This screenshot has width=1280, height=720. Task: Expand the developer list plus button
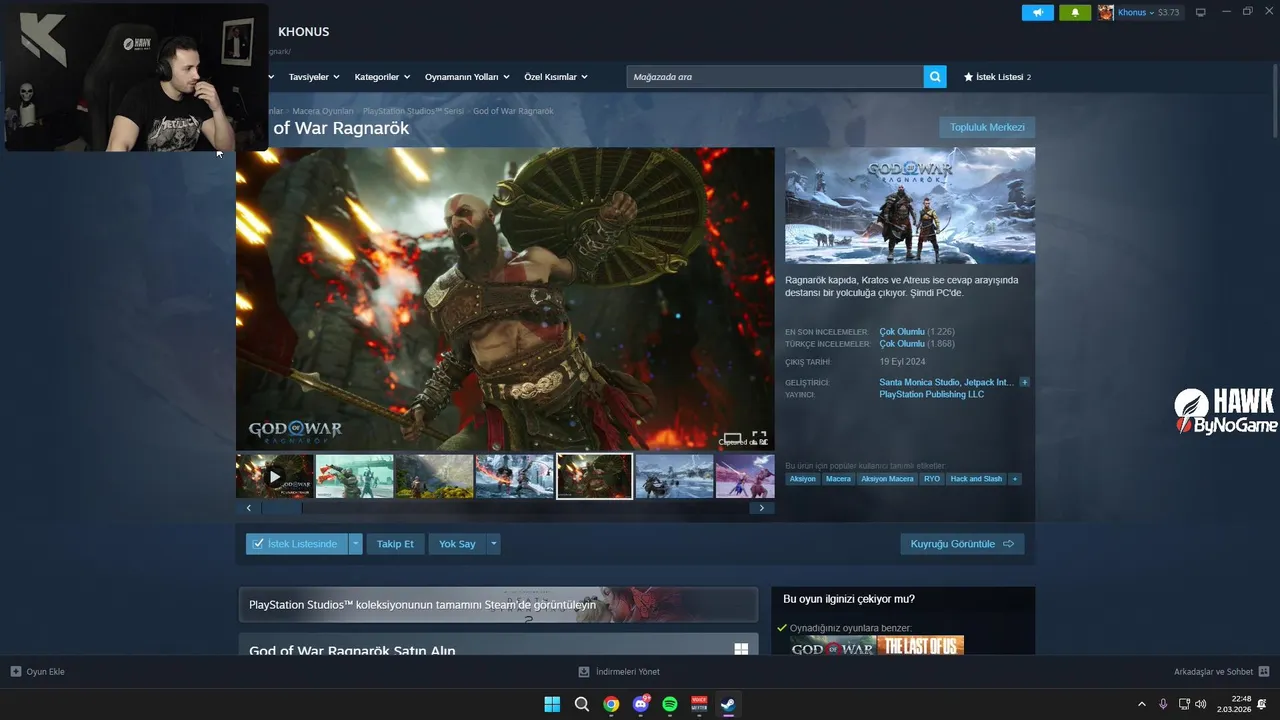click(1025, 382)
